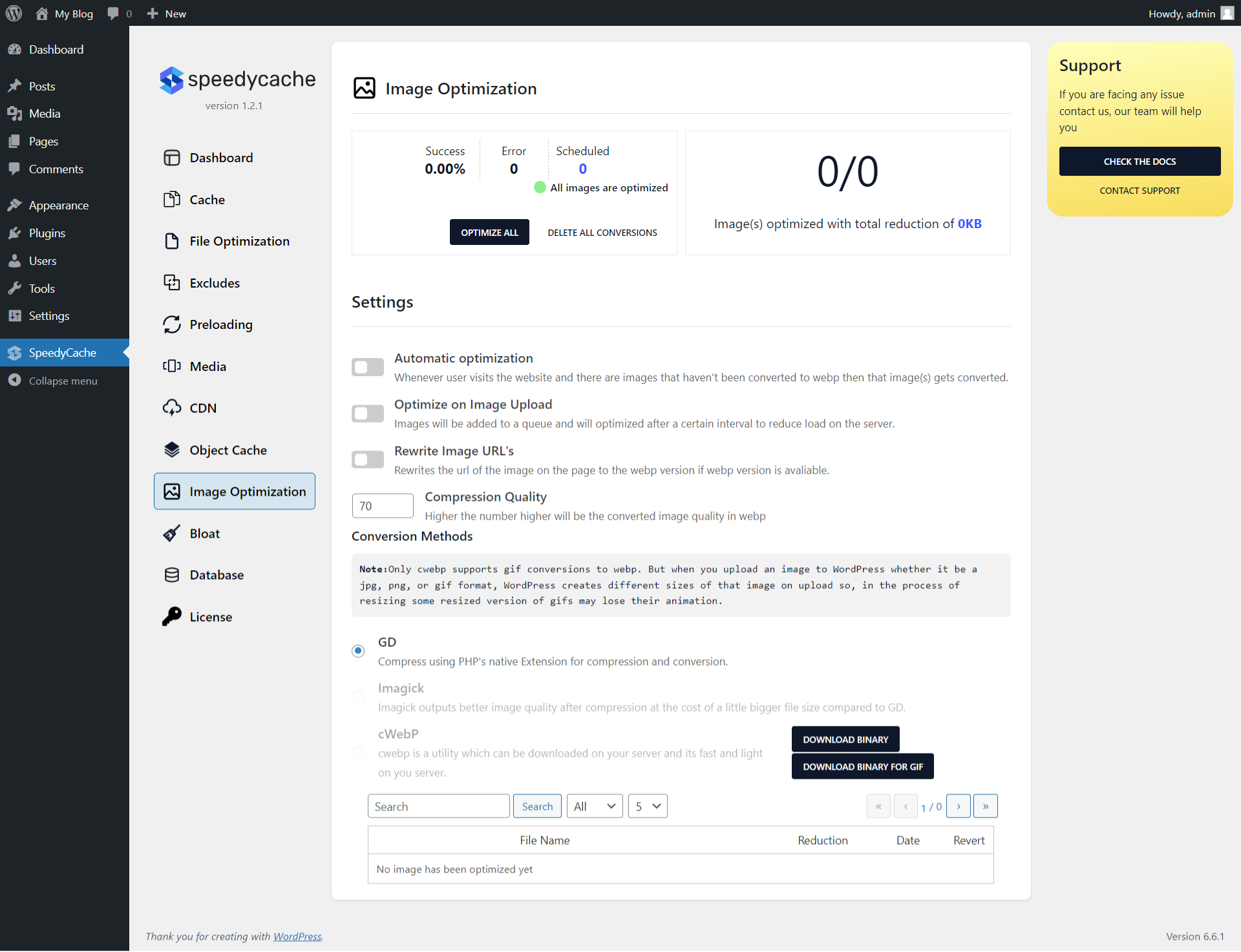This screenshot has height=952, width=1241.
Task: Select the Imagick radio button
Action: pos(358,697)
